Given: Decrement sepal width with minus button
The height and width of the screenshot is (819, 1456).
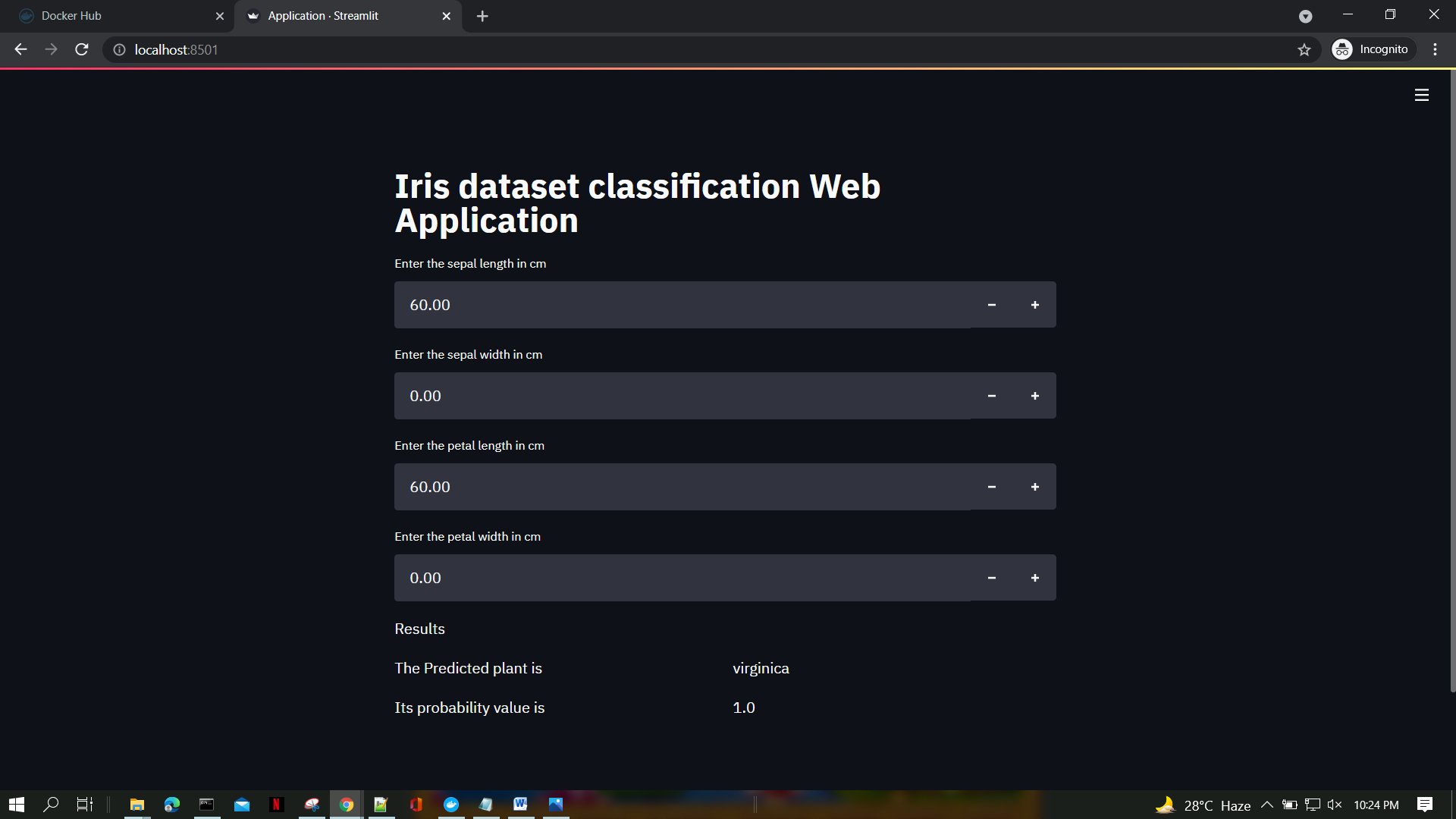Looking at the screenshot, I should (991, 396).
